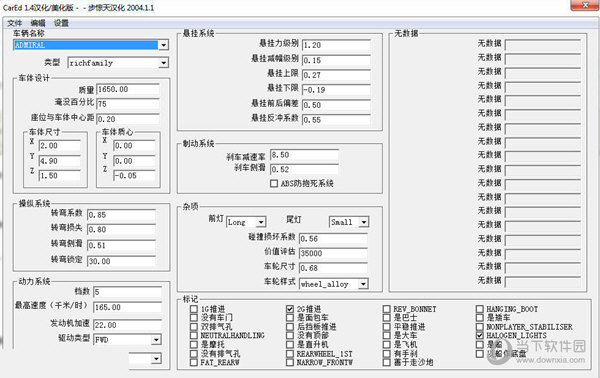Enable the 平稳推进 checkbox
Image resolution: width=600 pixels, height=378 pixels.
coord(386,327)
